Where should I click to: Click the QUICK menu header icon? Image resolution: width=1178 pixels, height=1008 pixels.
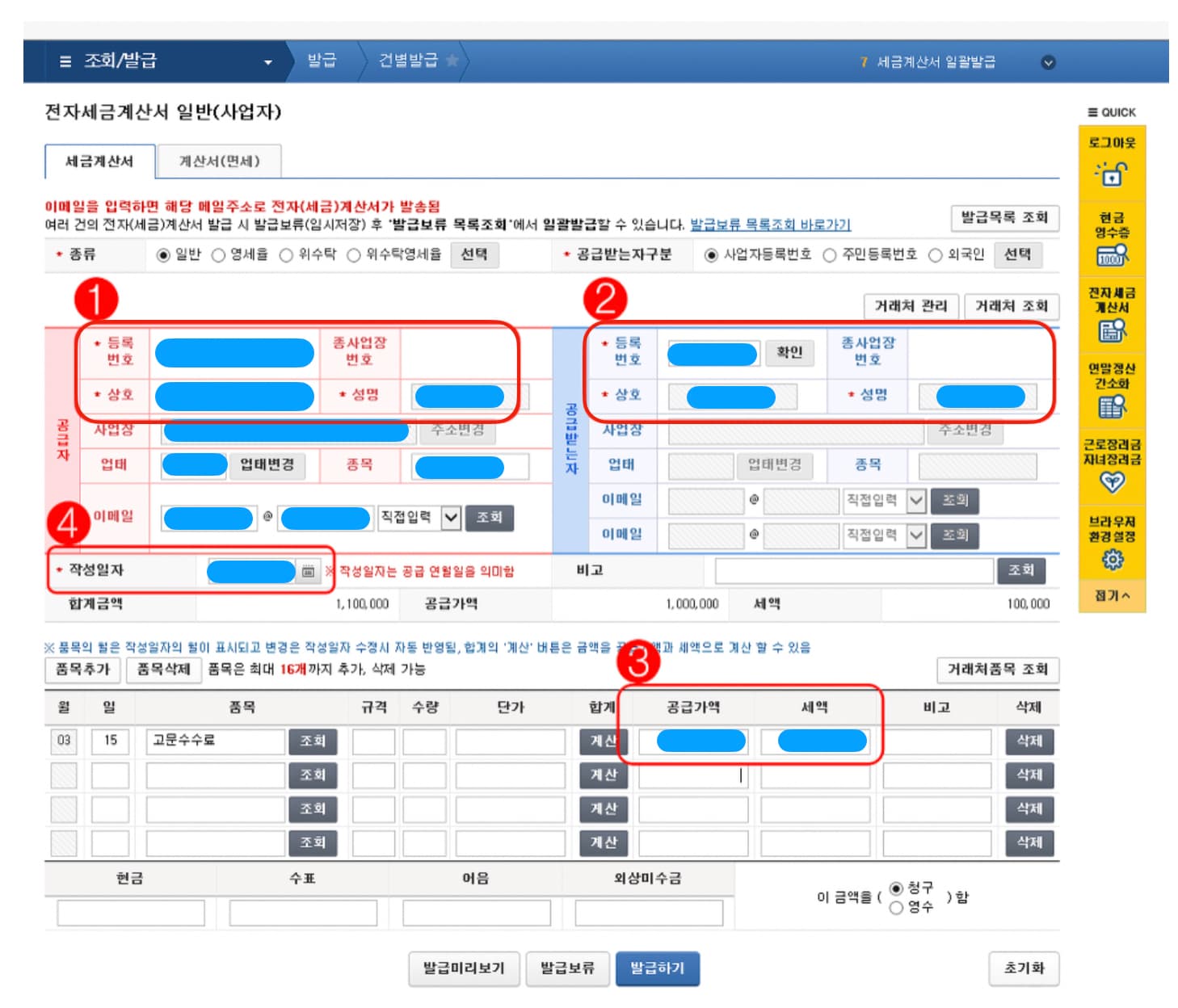pyautogui.click(x=1092, y=112)
